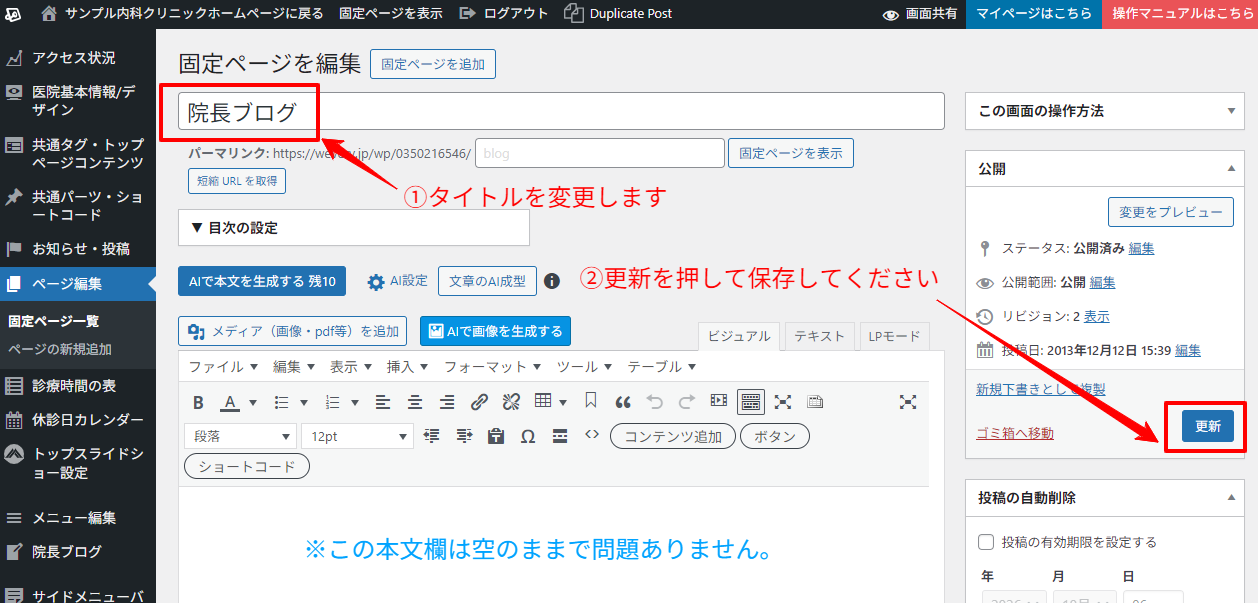Insert a numbered list

[x=333, y=402]
